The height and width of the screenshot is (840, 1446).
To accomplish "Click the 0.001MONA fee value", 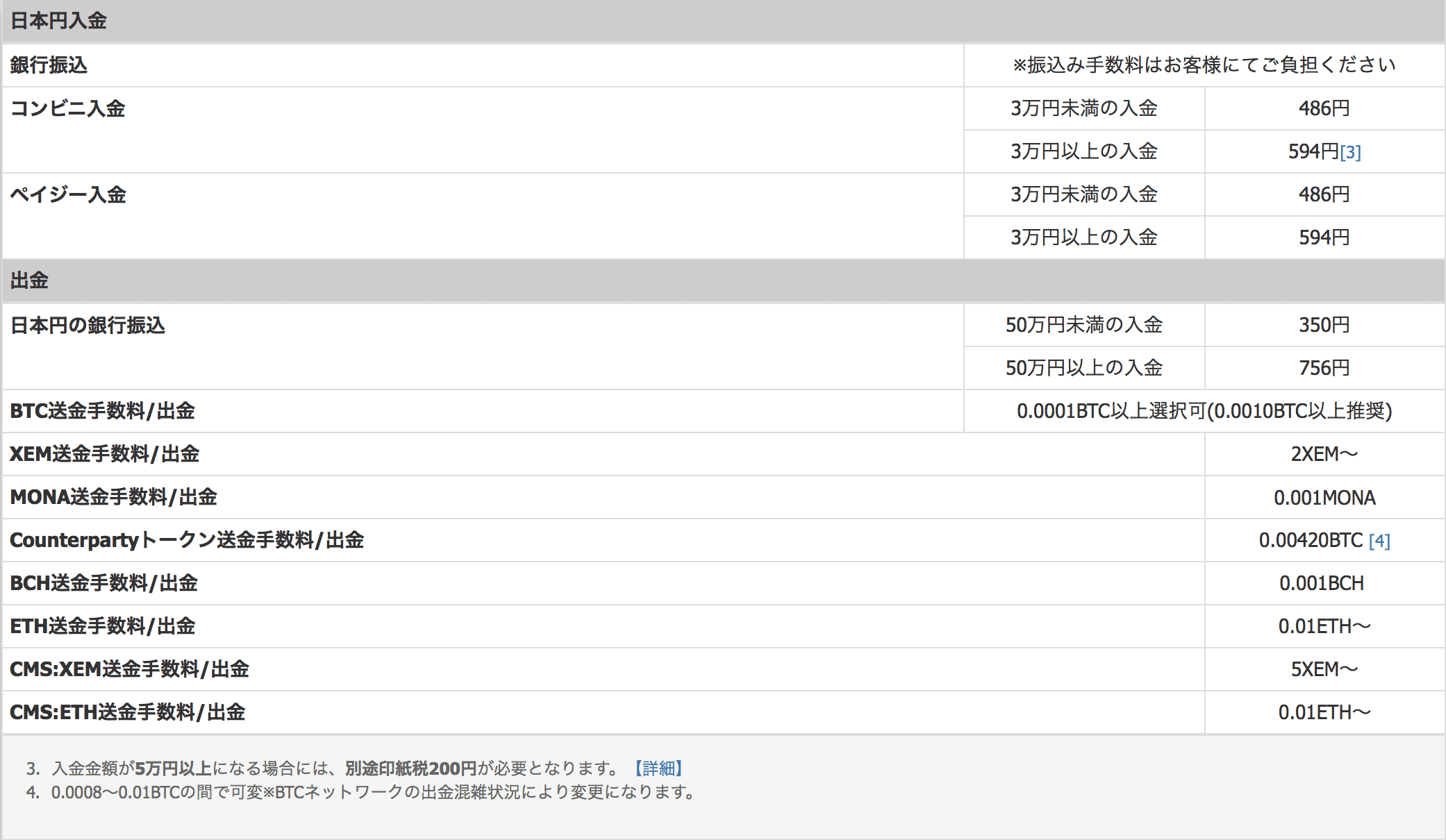I will click(1324, 498).
